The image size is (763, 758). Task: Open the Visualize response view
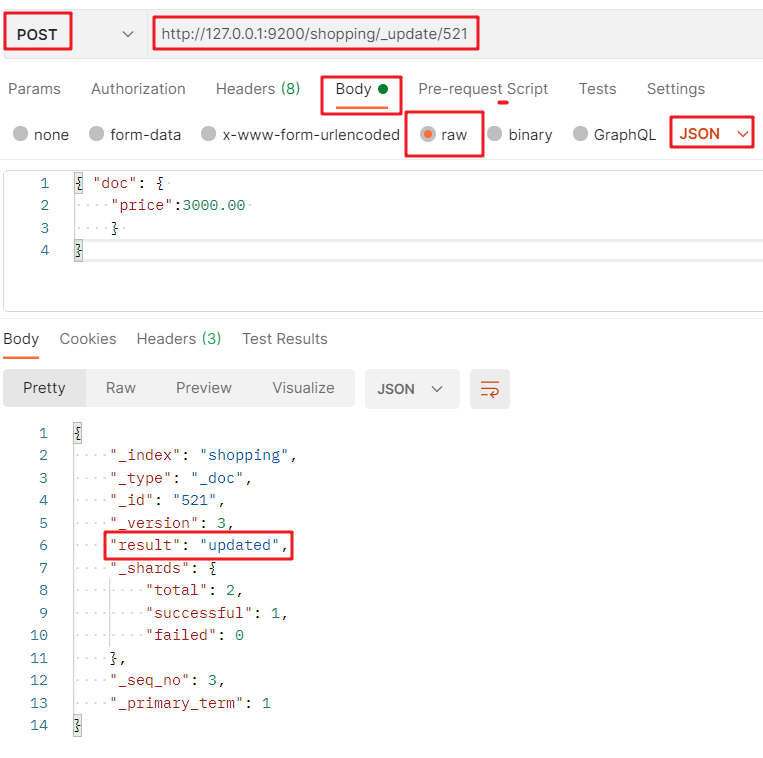[x=303, y=388]
